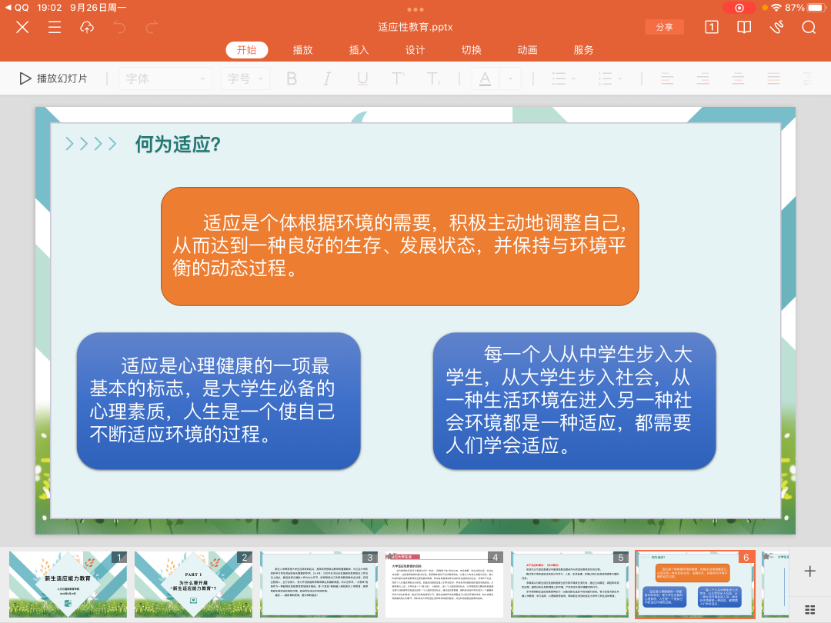Viewport: 831px width, 623px height.
Task: Toggle underline formatting
Action: point(362,78)
